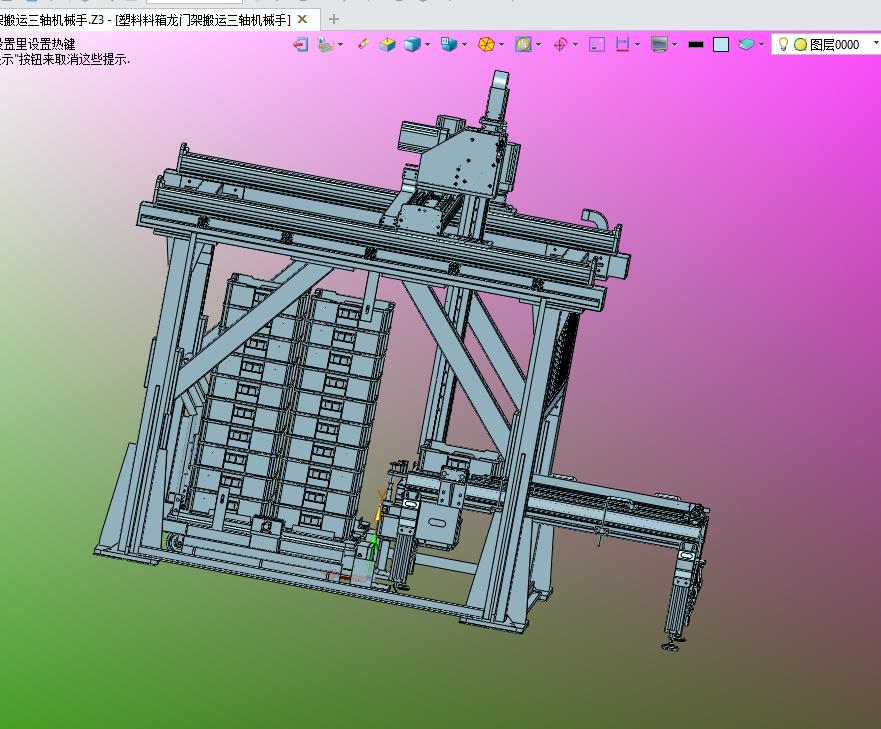
Task: Click the black line color swatch
Action: pos(696,44)
